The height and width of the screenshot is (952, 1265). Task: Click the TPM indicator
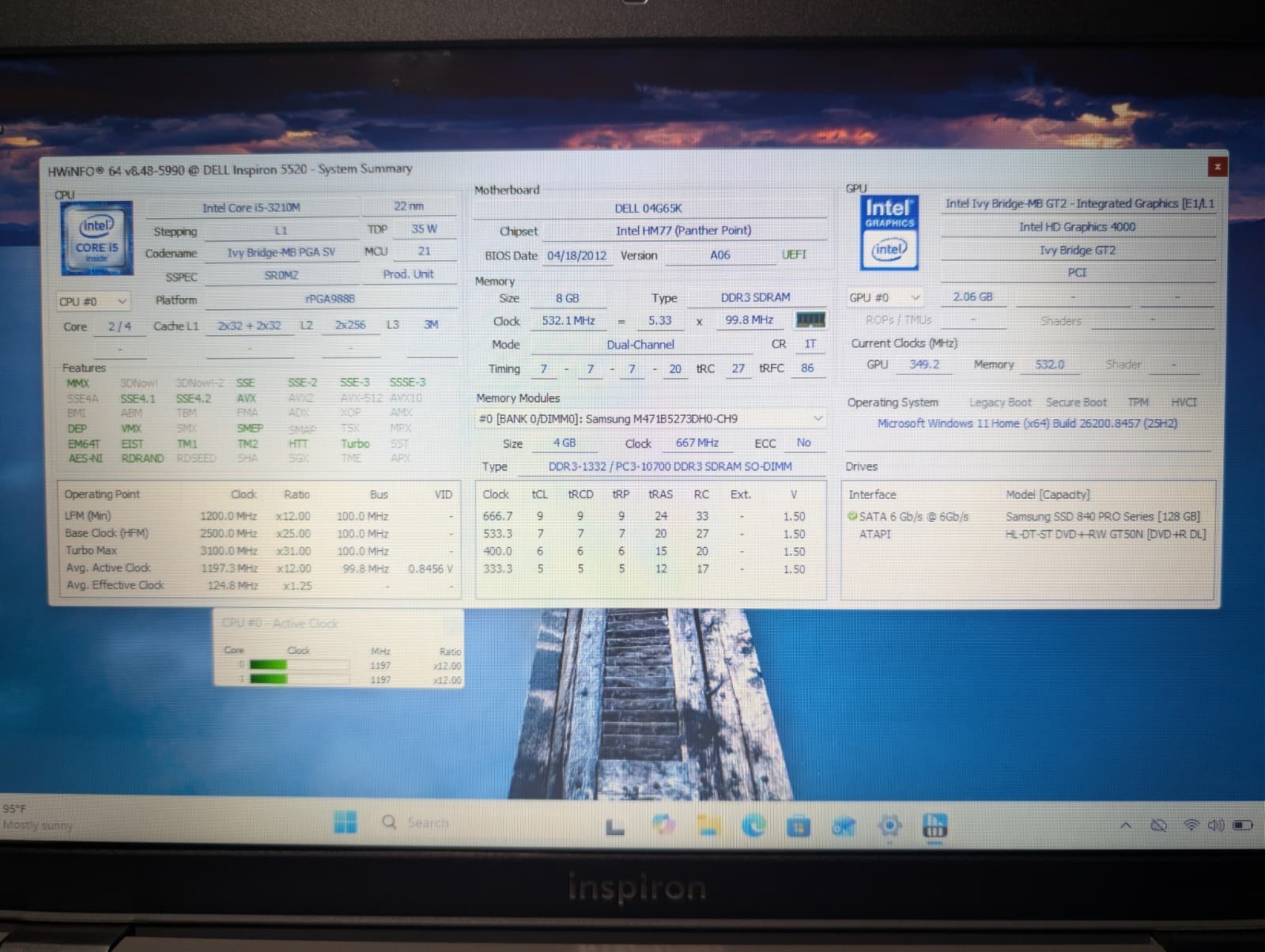point(1138,402)
